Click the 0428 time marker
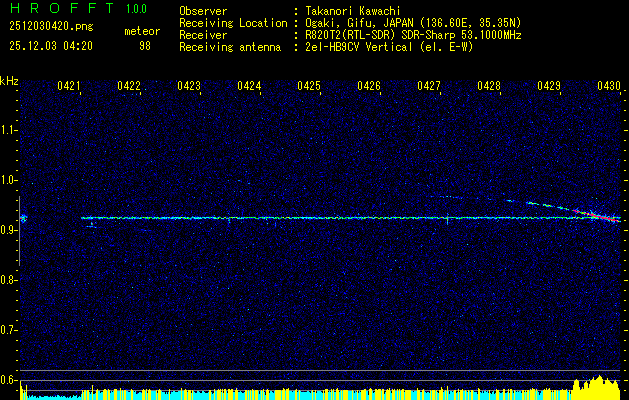 [489, 86]
